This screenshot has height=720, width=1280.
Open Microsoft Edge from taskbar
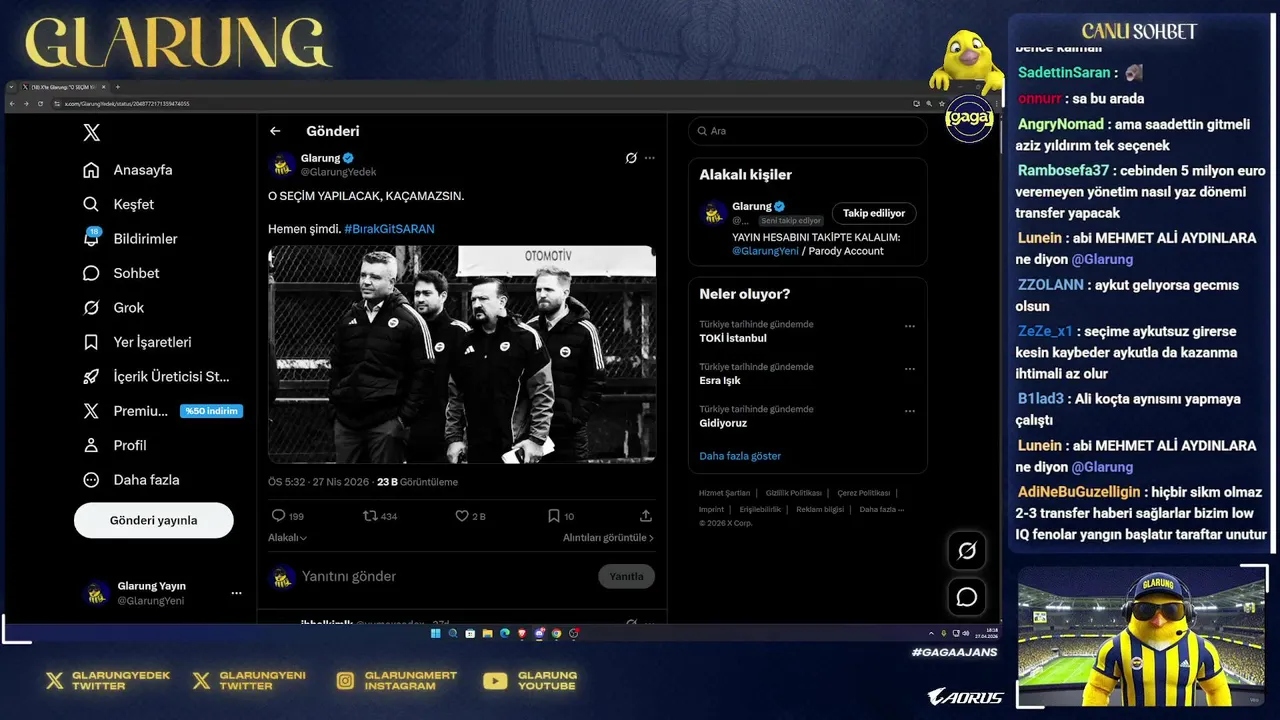(x=505, y=633)
